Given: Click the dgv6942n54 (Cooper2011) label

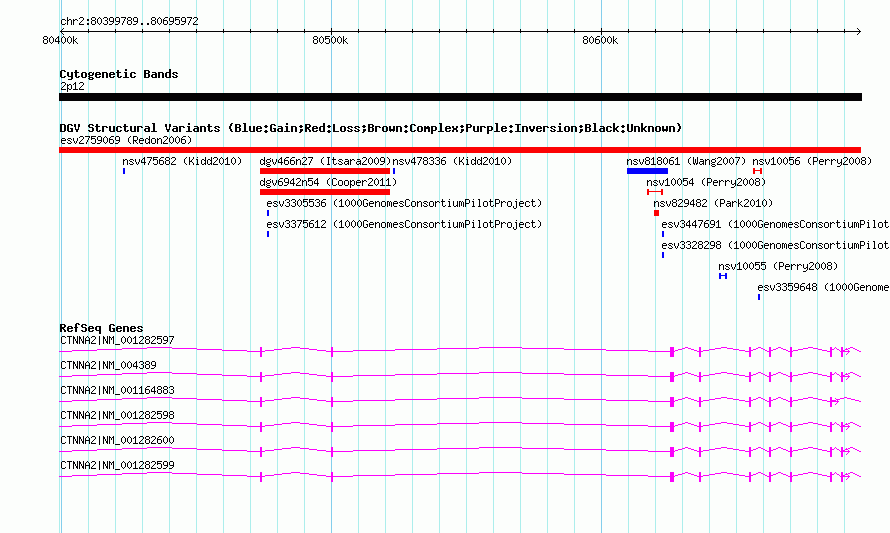Looking at the screenshot, I should point(328,182).
